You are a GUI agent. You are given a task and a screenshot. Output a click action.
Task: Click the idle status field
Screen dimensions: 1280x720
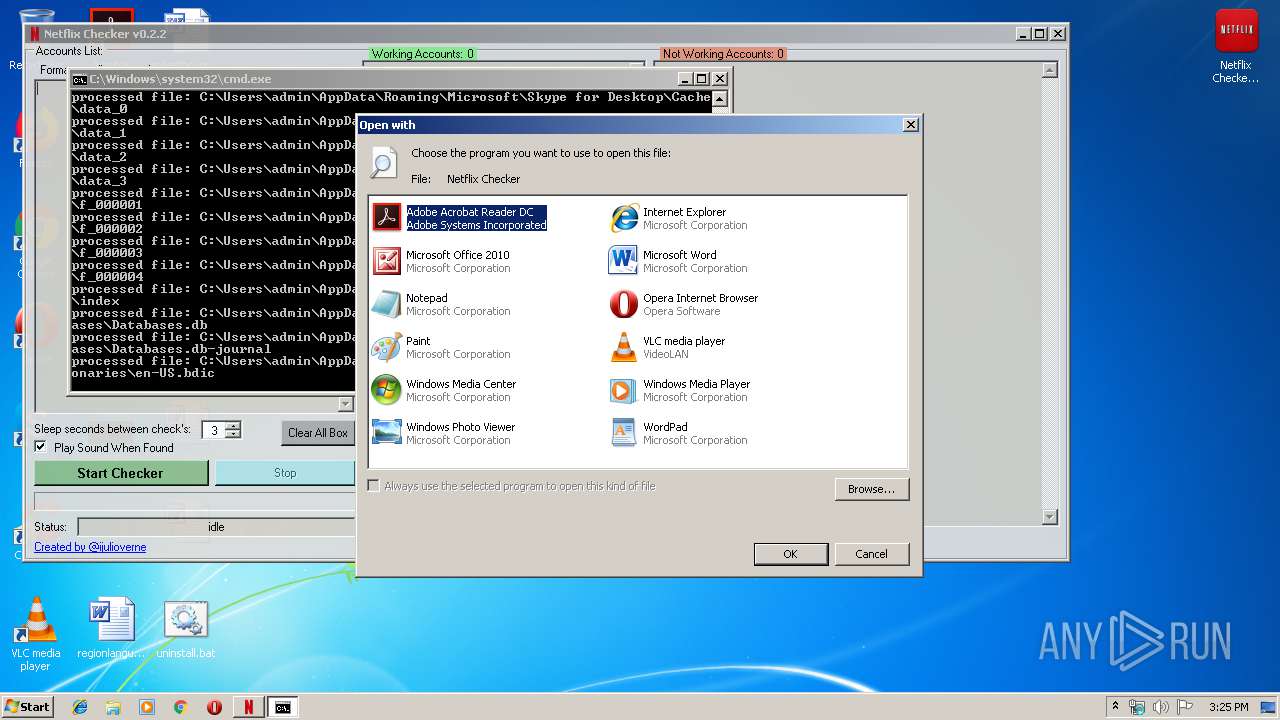click(x=216, y=527)
